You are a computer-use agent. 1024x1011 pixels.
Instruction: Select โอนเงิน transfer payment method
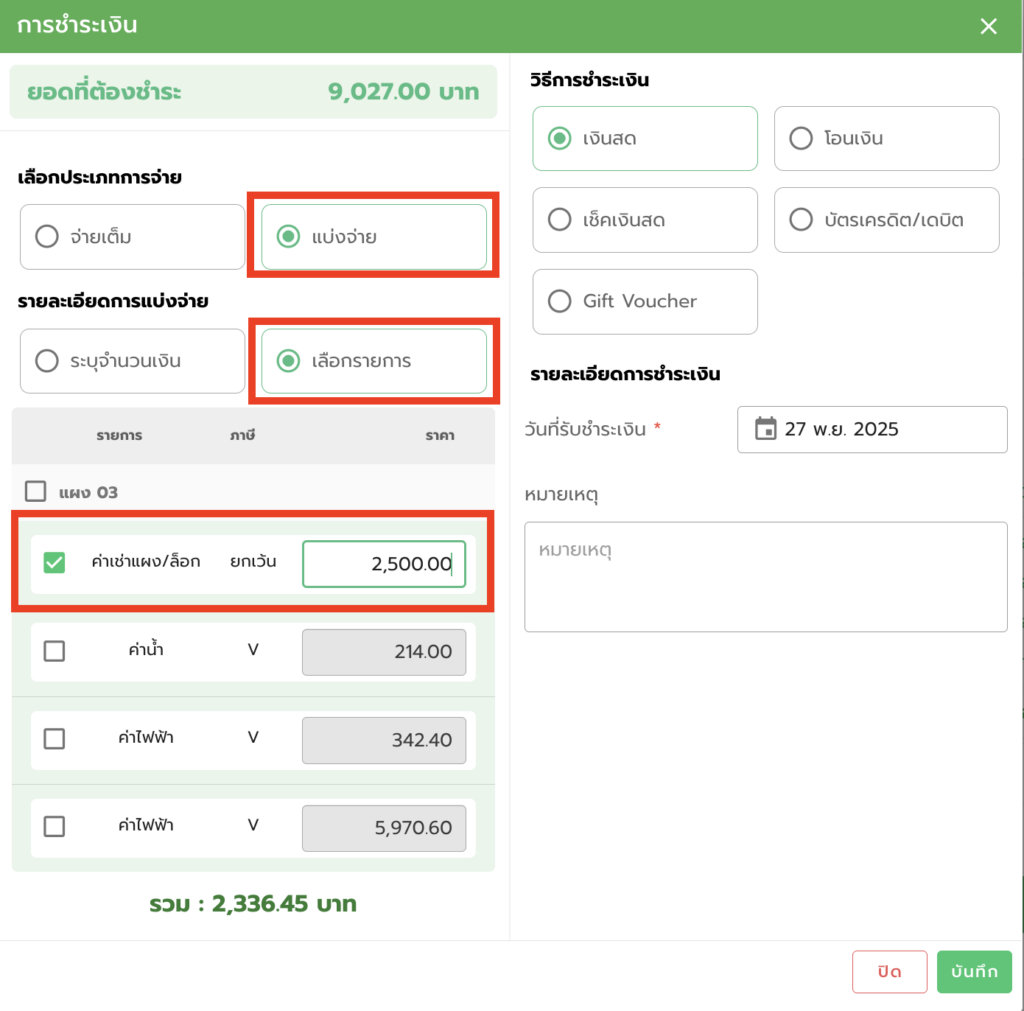801,138
